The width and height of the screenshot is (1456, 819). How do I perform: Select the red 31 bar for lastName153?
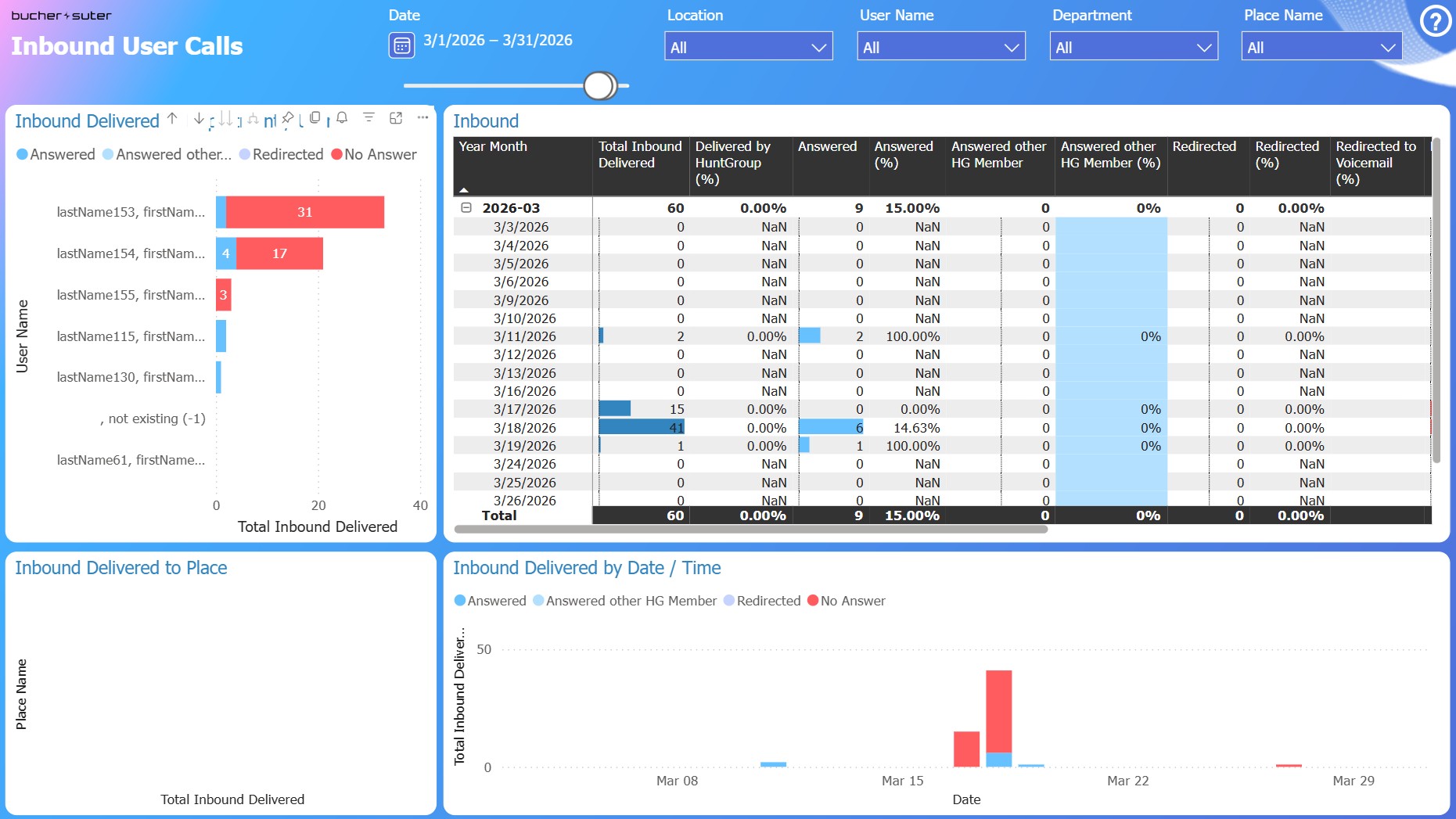pos(305,212)
